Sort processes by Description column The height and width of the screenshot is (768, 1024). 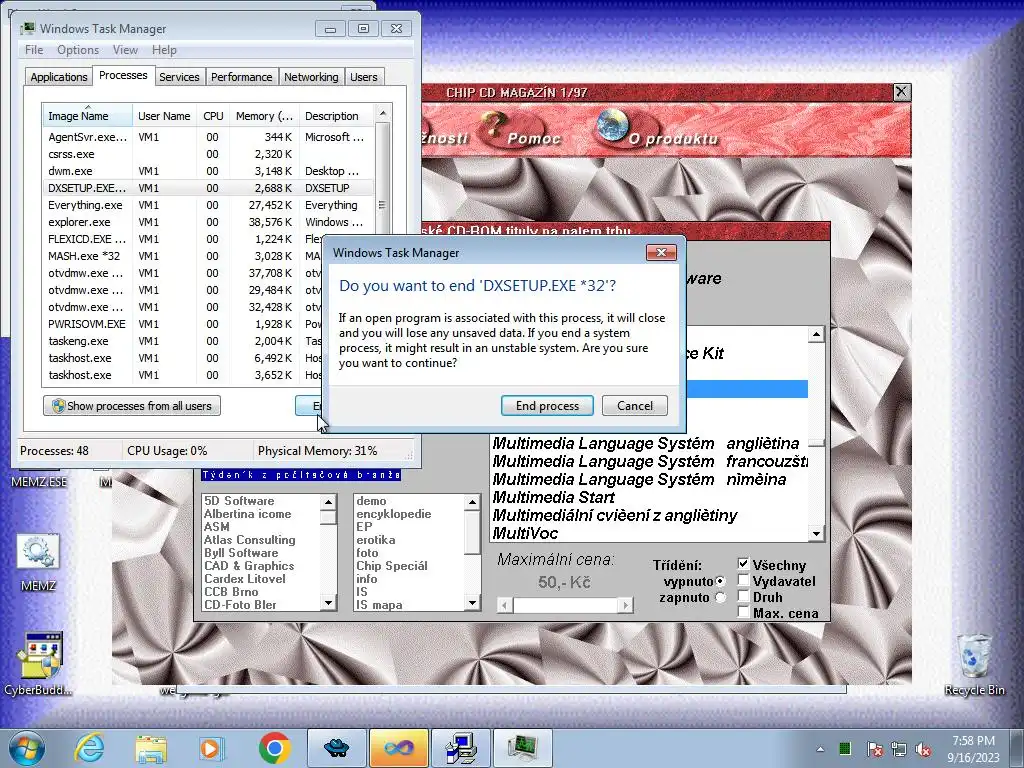click(x=337, y=116)
